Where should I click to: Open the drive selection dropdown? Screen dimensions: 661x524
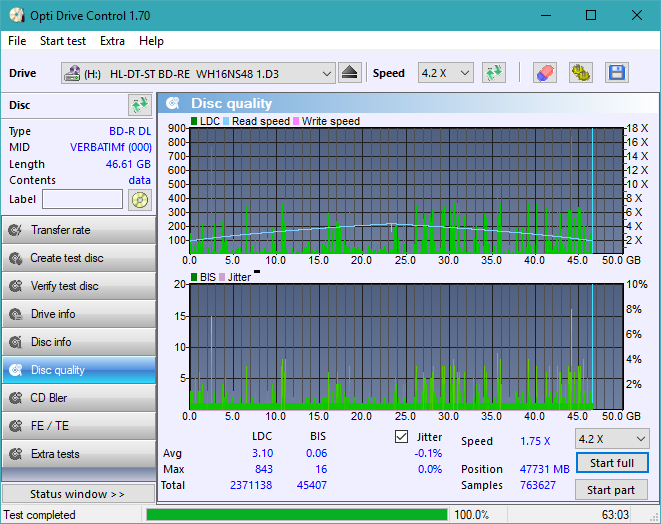198,74
